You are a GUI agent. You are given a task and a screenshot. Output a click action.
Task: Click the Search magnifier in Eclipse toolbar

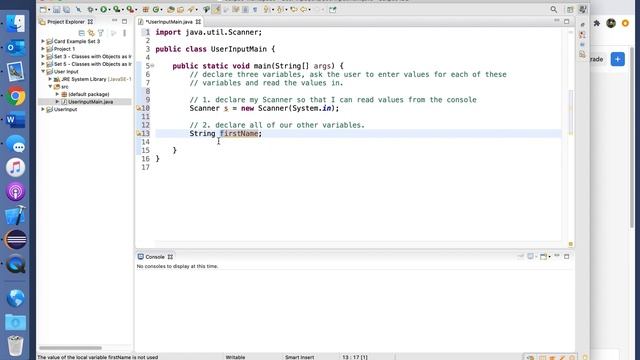(x=553, y=9)
